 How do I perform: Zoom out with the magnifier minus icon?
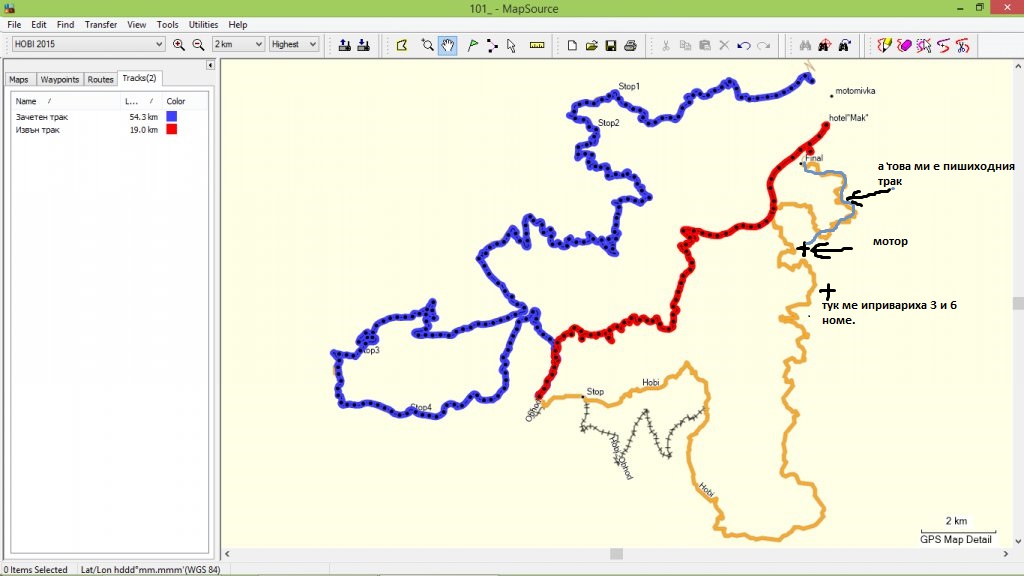click(x=199, y=44)
